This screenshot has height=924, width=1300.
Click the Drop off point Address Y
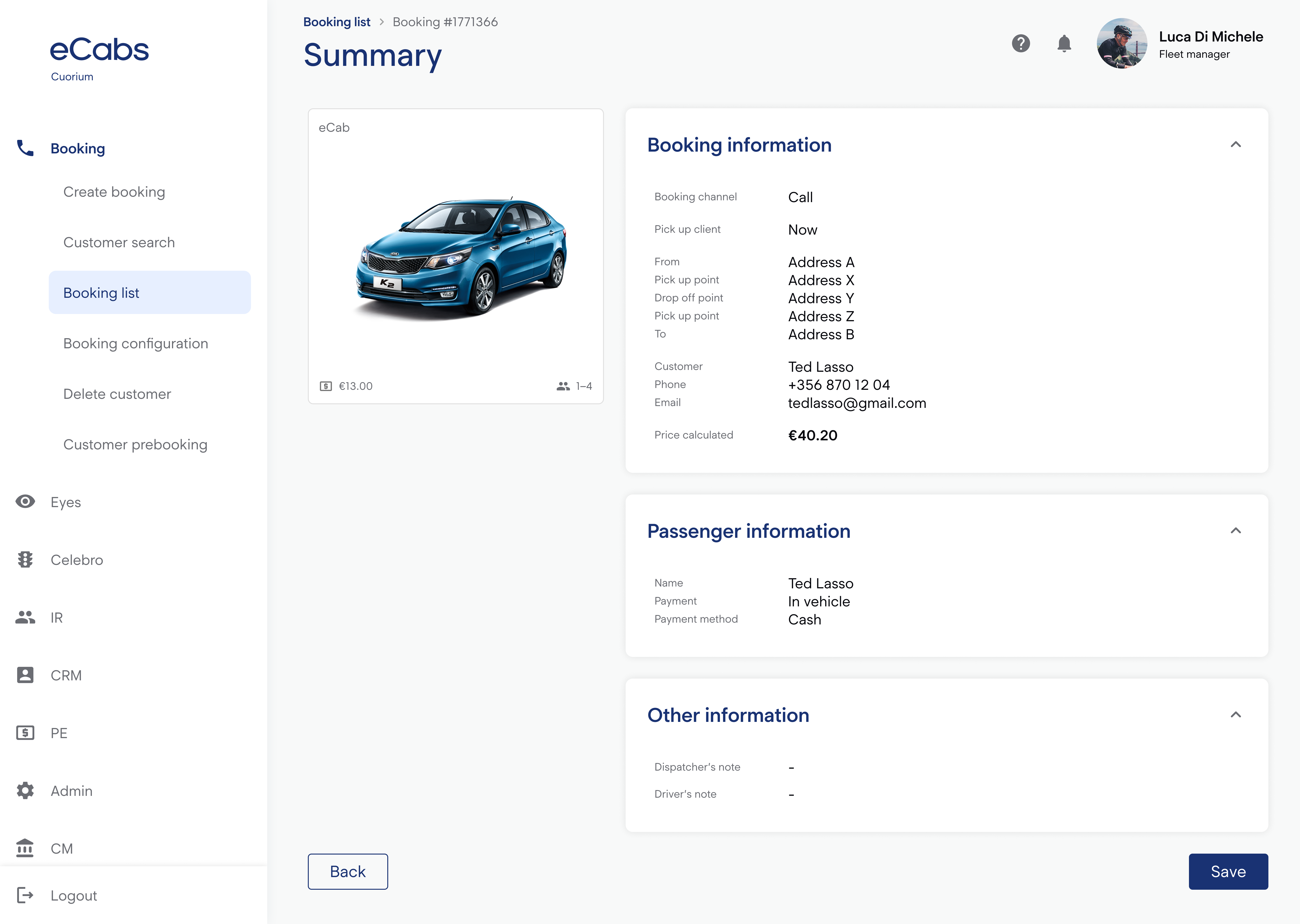(821, 298)
